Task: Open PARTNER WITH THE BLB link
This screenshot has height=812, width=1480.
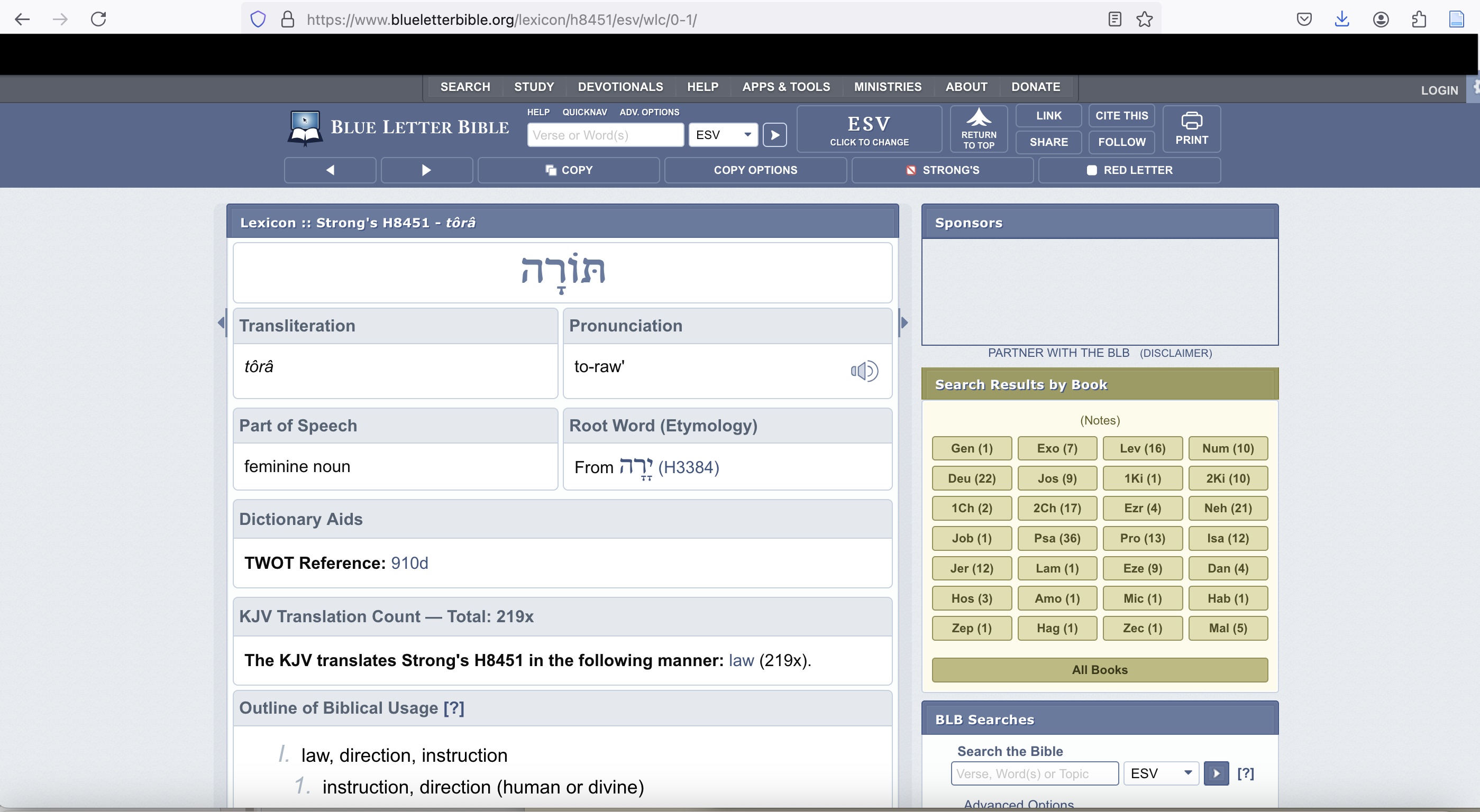Action: point(1058,353)
